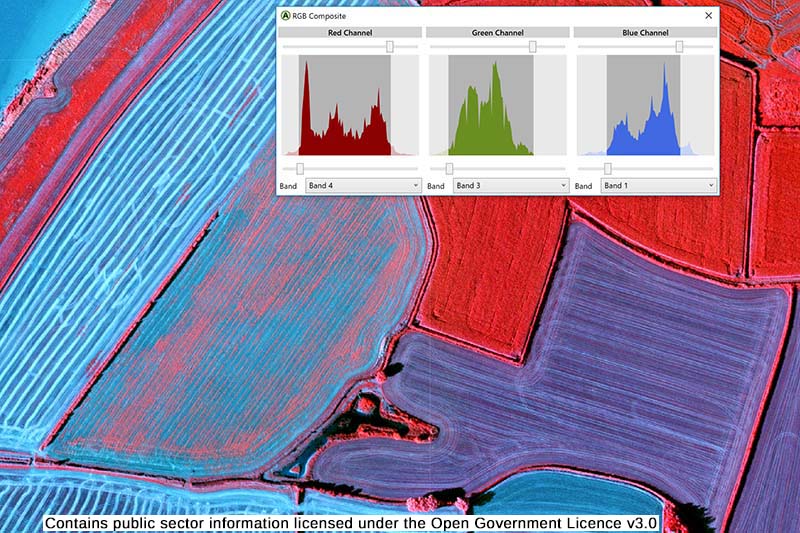The image size is (800, 533).
Task: Click the blue histogram graph
Action: pyautogui.click(x=645, y=105)
